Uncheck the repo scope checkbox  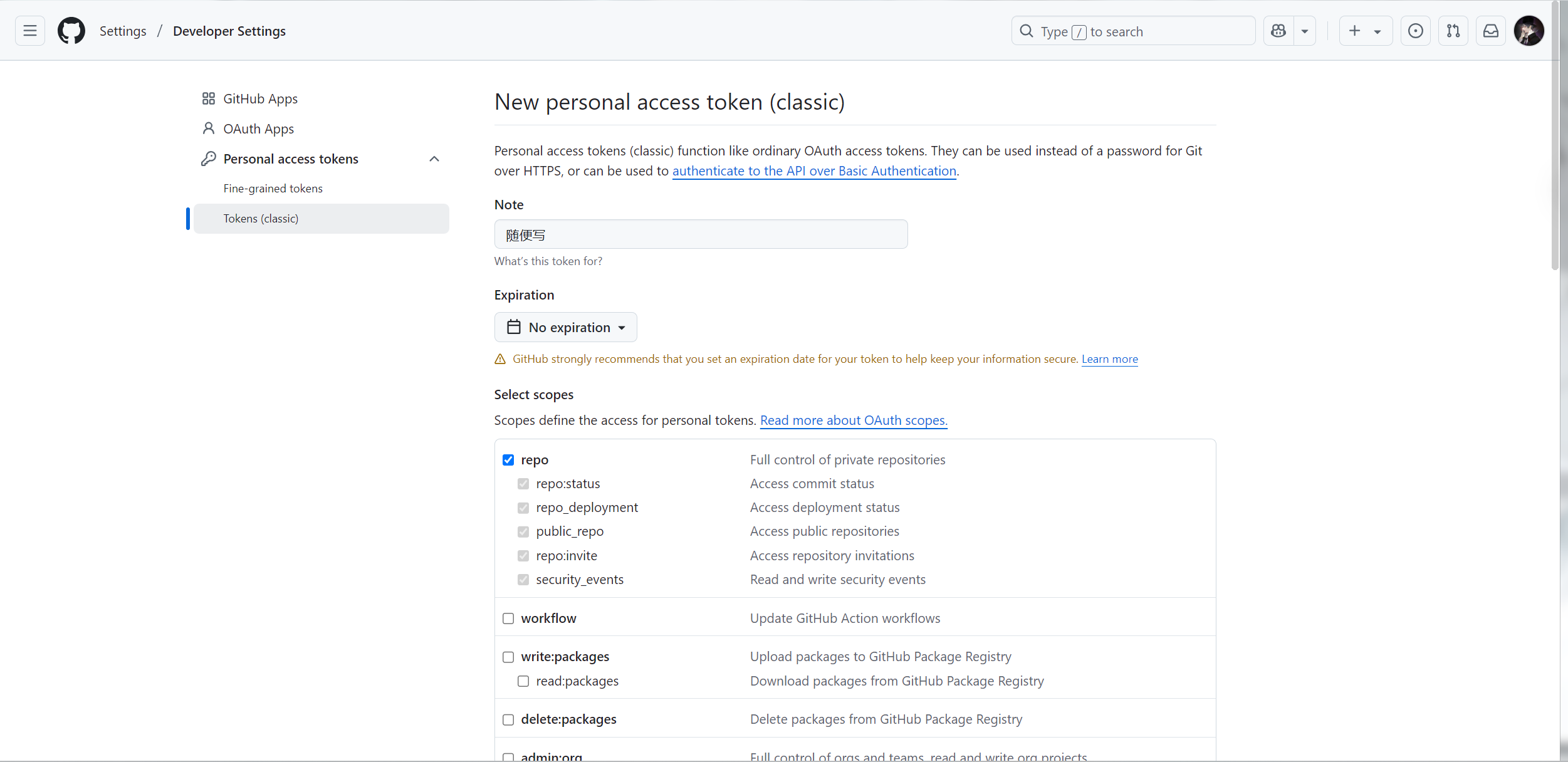[x=508, y=460]
